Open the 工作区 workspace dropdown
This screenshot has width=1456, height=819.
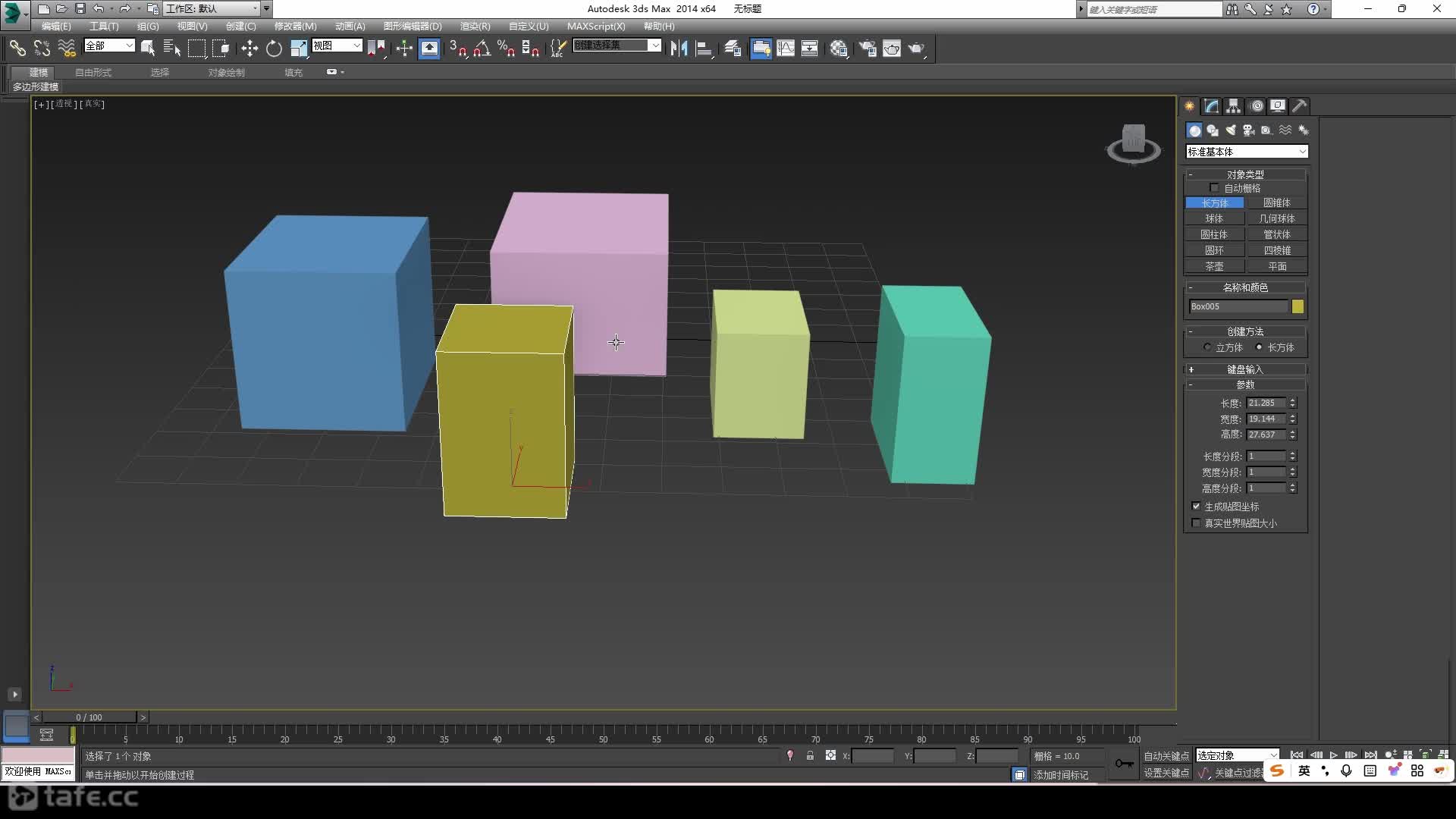(x=212, y=8)
